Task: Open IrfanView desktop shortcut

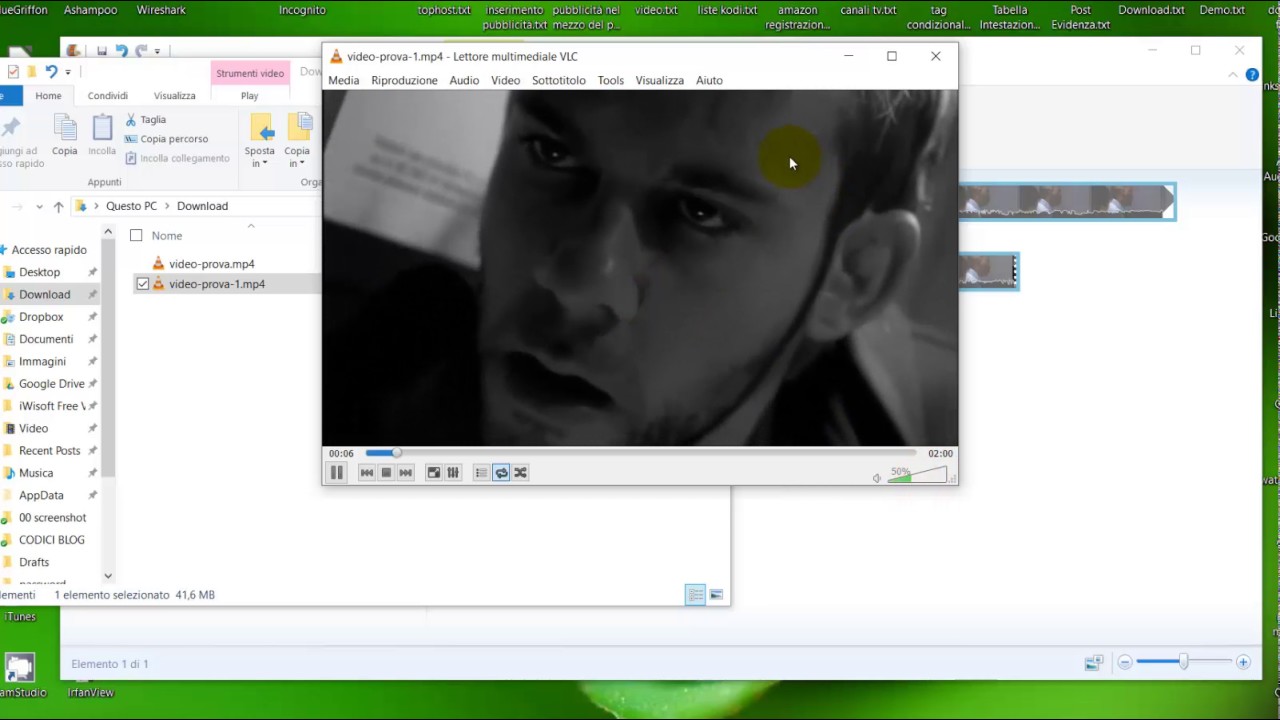Action: pos(91,692)
